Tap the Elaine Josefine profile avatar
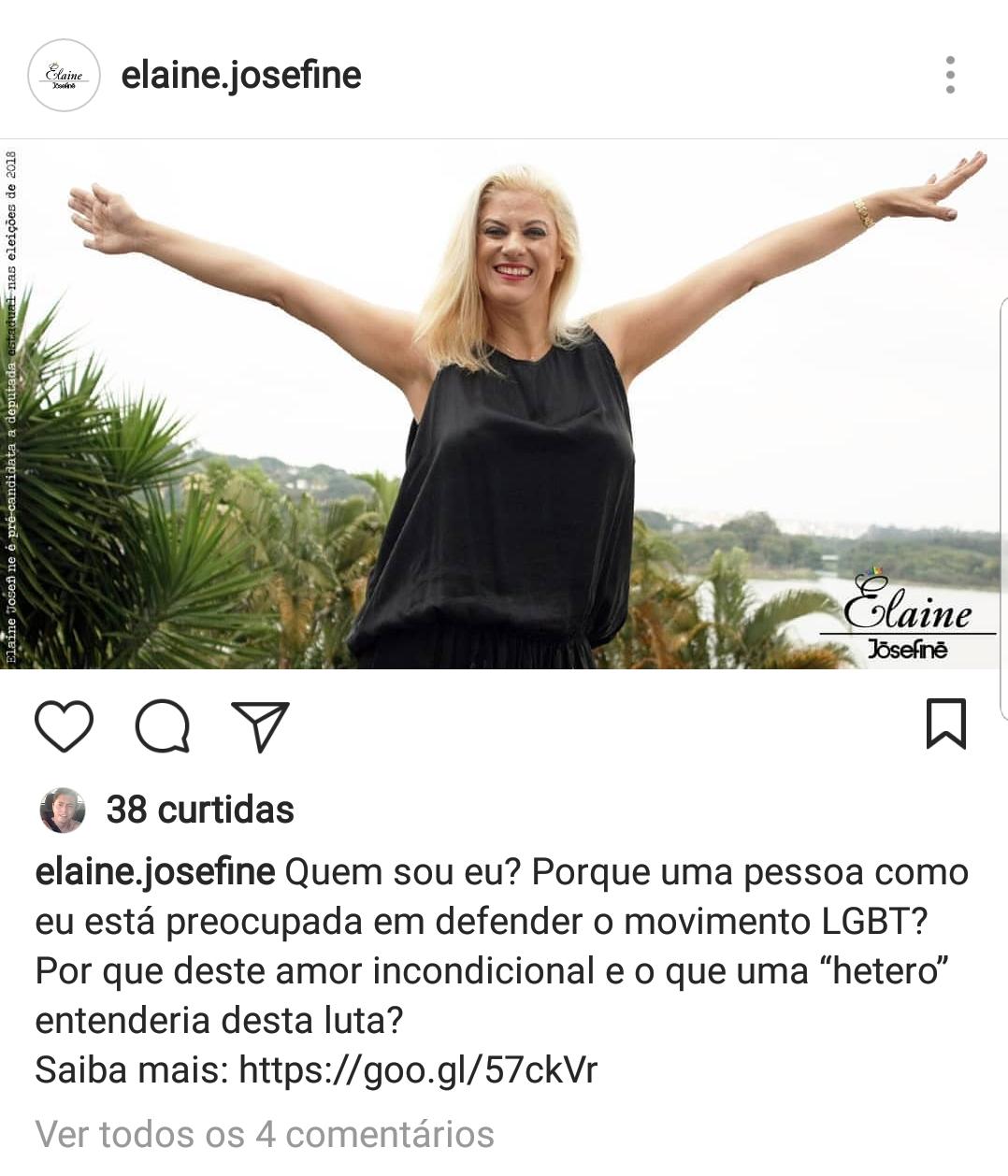The image size is (1008, 1176). 64,76
